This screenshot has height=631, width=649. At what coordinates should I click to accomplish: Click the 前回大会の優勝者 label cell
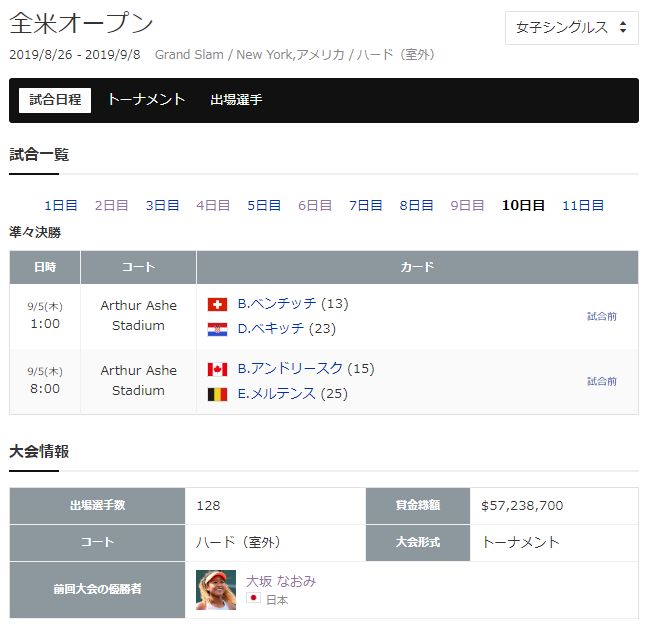pyautogui.click(x=97, y=590)
